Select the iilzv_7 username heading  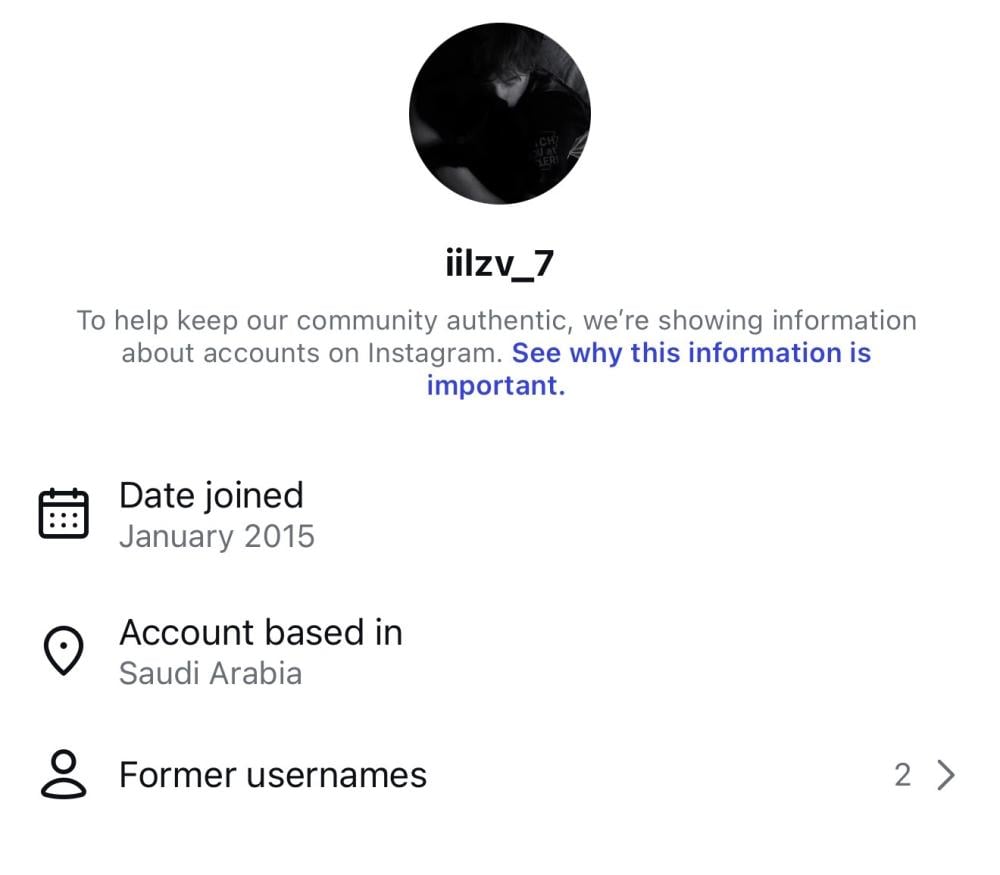tap(499, 264)
